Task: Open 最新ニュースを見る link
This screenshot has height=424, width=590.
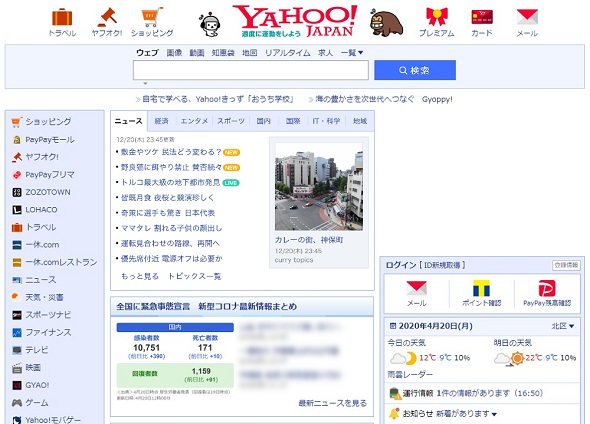Action: [x=333, y=403]
